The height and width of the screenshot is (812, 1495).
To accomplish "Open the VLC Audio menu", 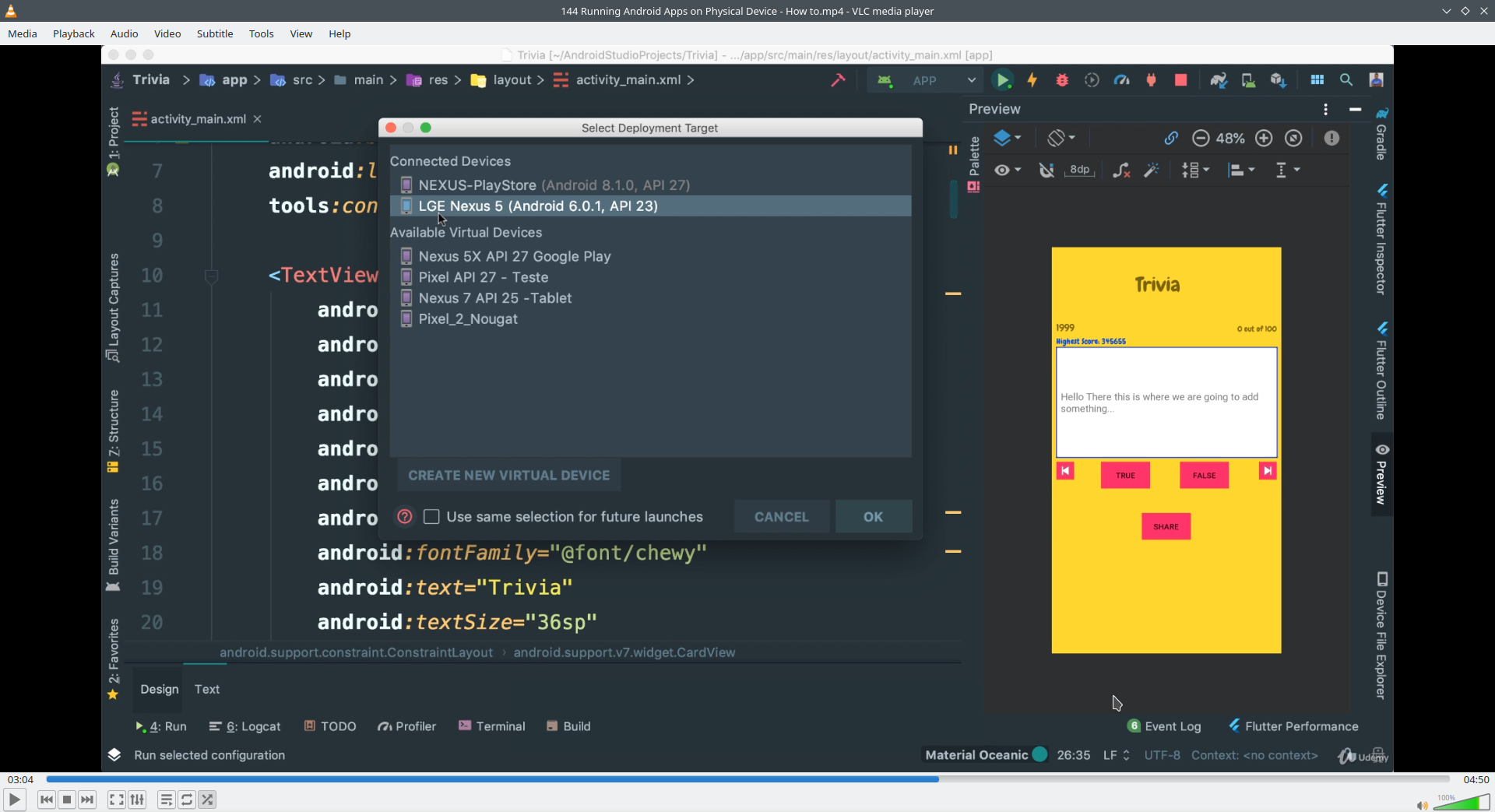I will 124,33.
